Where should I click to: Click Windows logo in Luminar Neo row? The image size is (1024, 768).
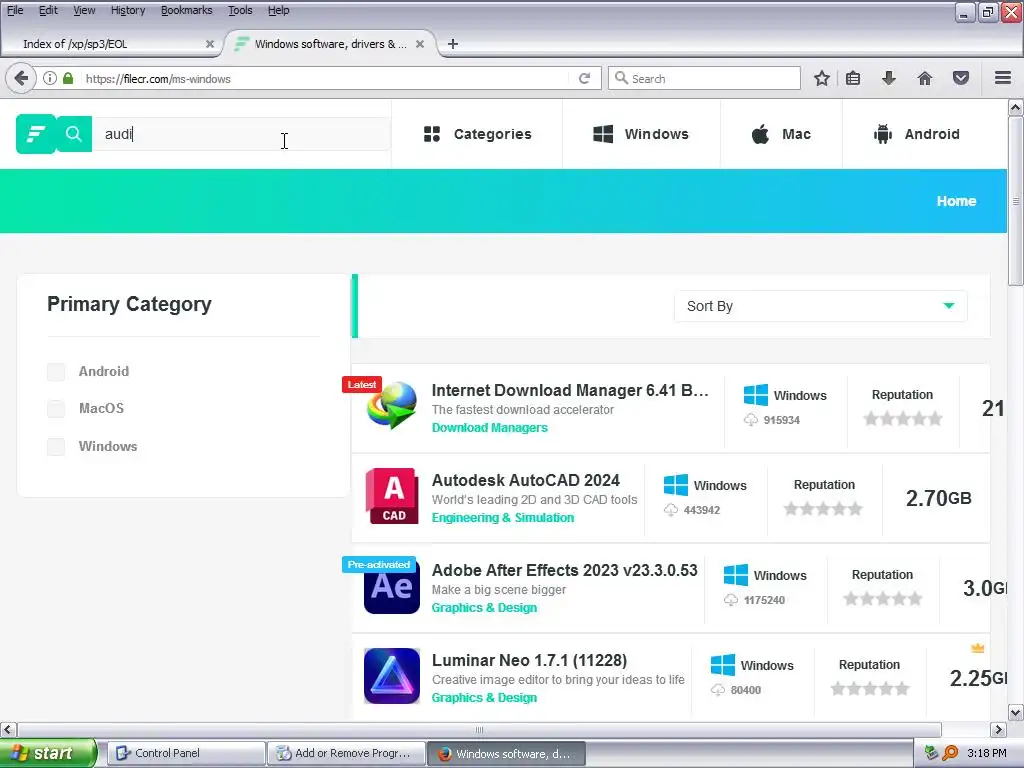pyautogui.click(x=722, y=665)
